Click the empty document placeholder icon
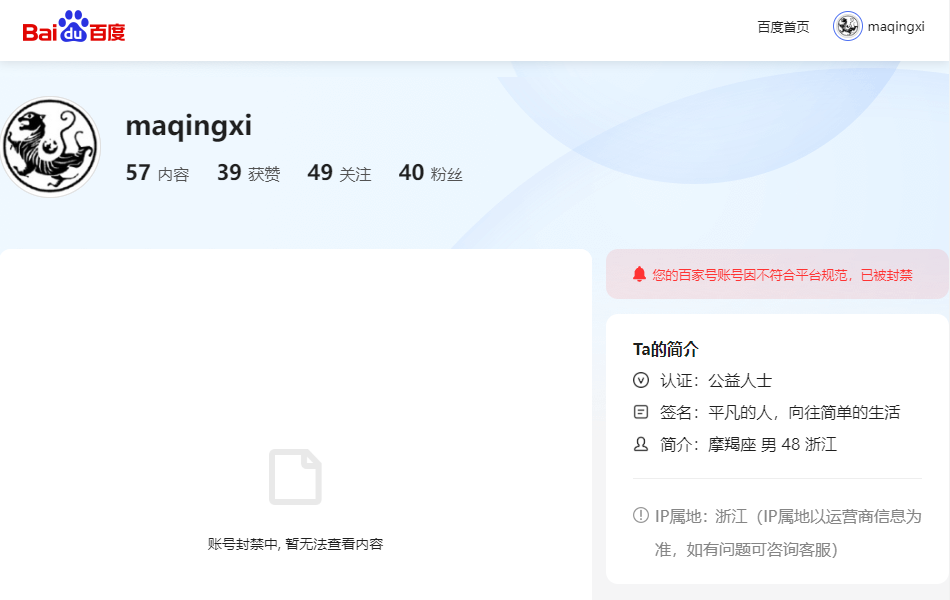 pos(295,477)
